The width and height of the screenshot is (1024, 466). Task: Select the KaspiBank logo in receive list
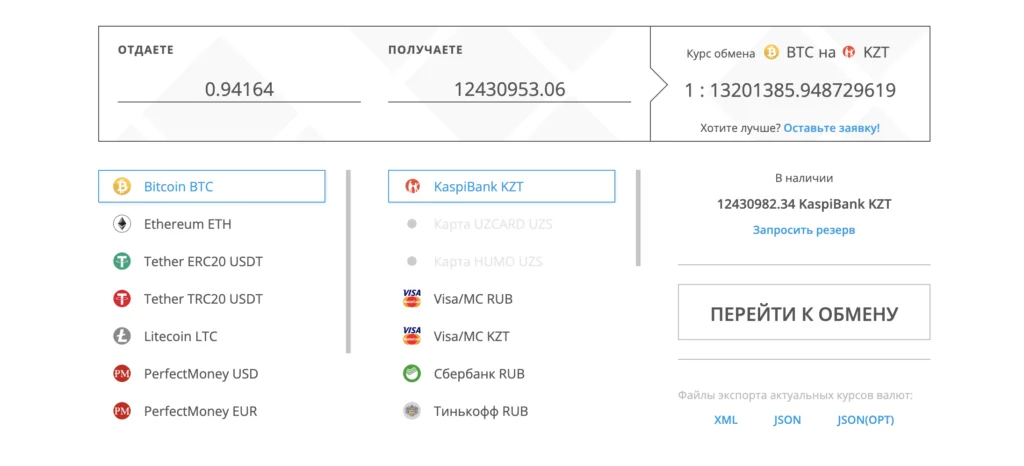[x=412, y=187]
